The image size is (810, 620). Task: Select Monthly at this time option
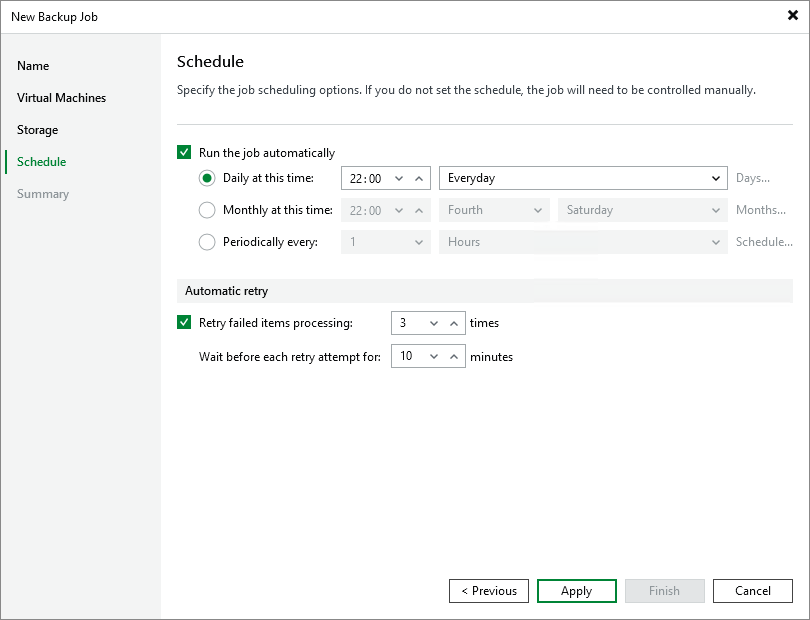tap(207, 210)
